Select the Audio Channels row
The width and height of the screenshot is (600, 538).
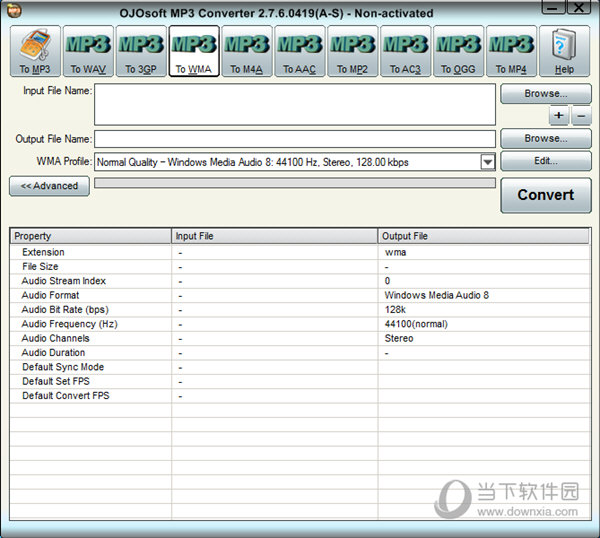(x=300, y=338)
